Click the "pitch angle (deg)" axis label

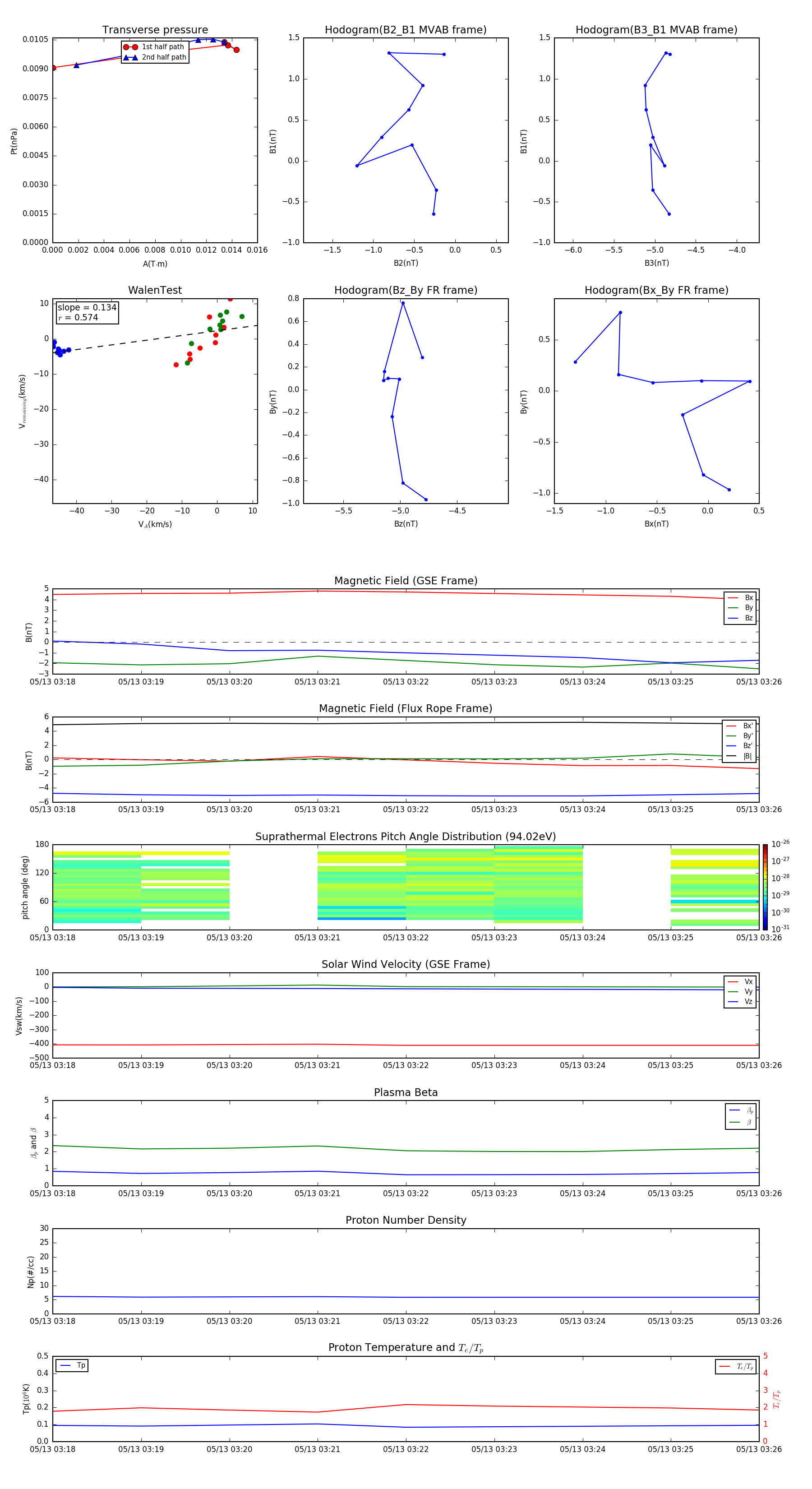pyautogui.click(x=25, y=887)
